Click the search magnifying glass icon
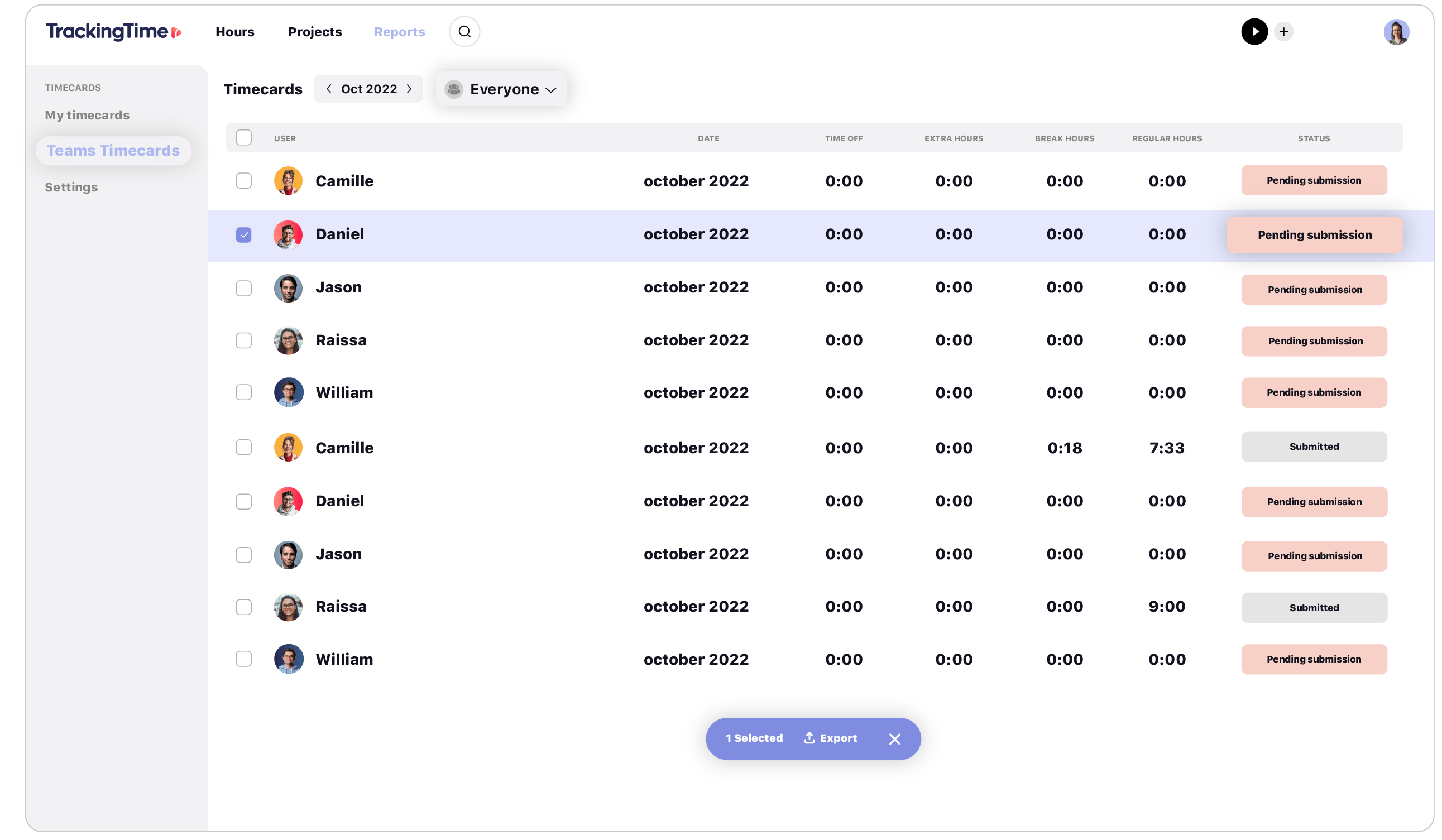 coord(464,31)
